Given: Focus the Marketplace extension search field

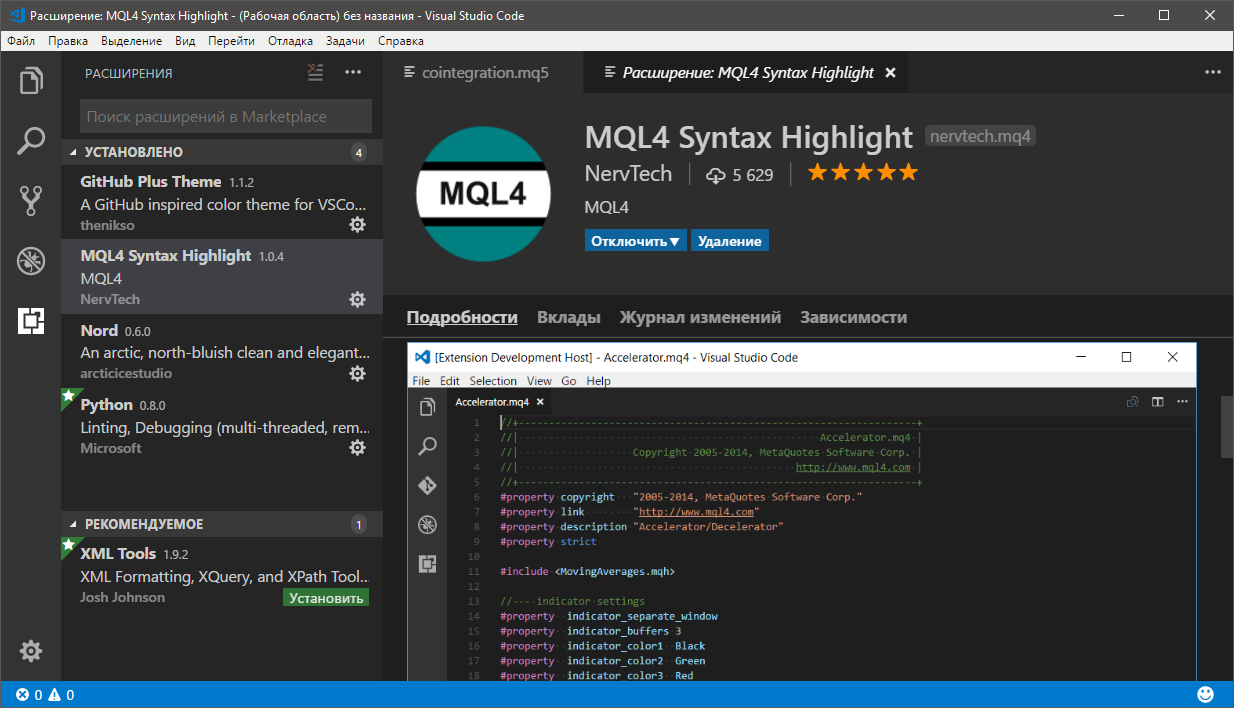Looking at the screenshot, I should [x=226, y=116].
